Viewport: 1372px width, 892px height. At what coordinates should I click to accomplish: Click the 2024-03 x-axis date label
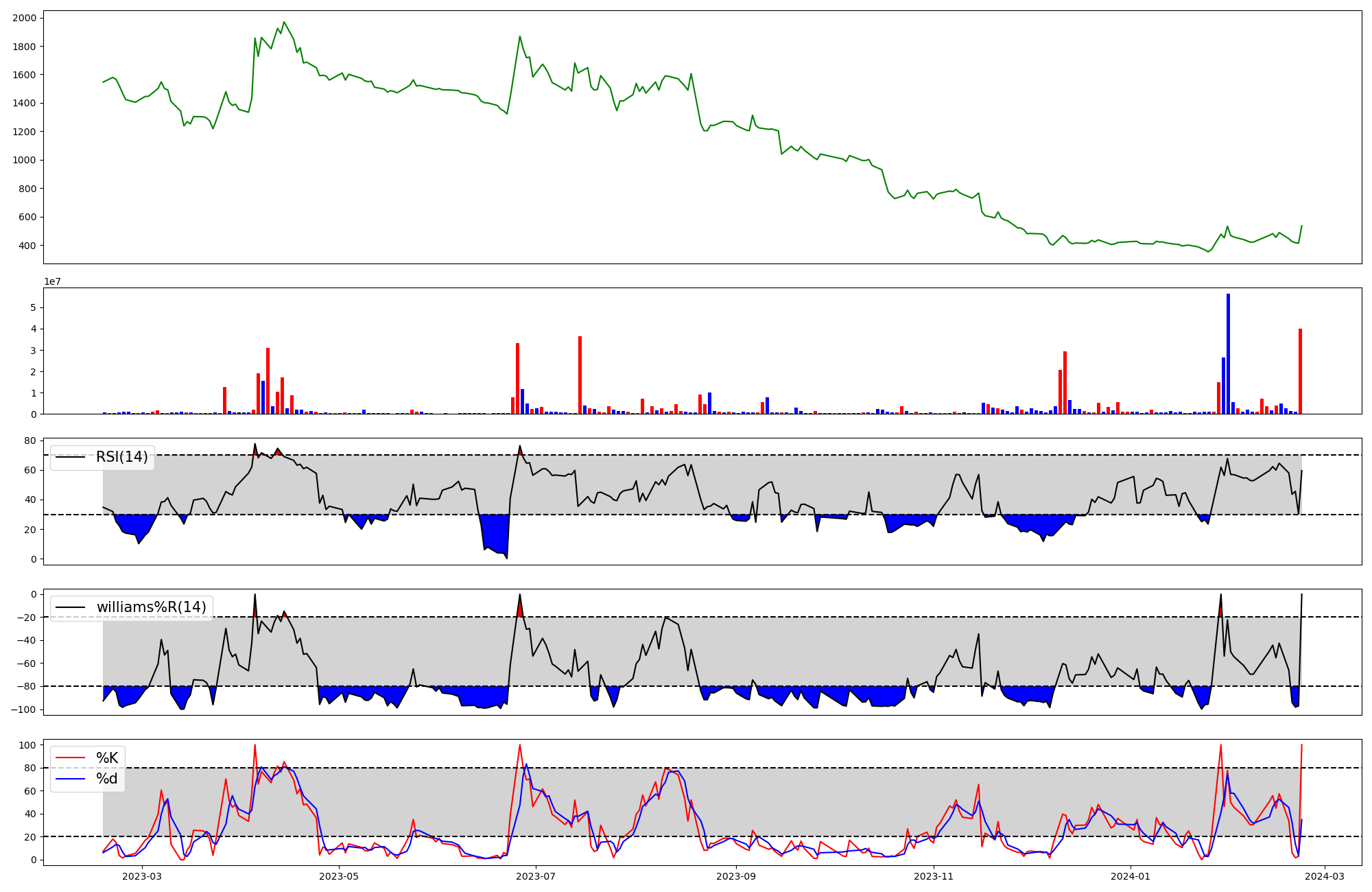pyautogui.click(x=1324, y=876)
